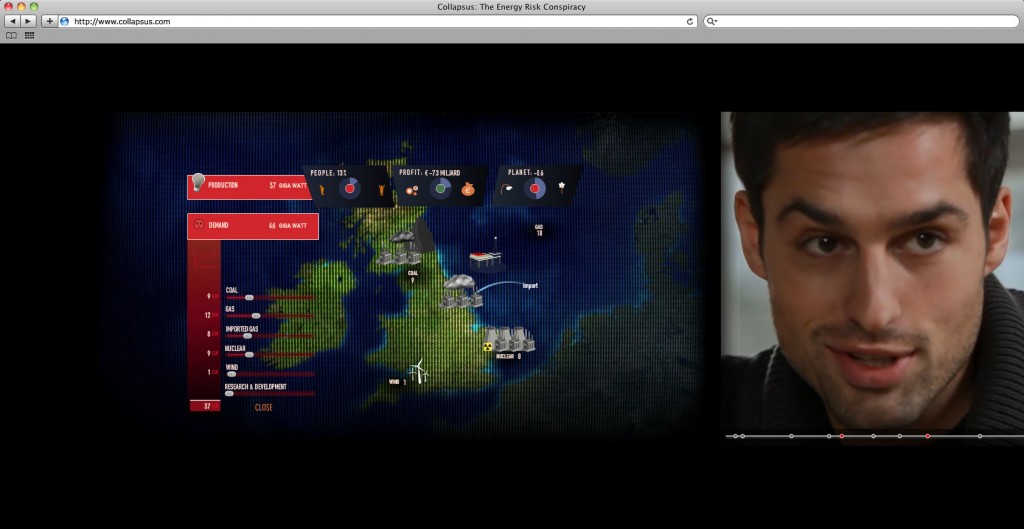Click the Demand 46 giga watt bar

pos(253,226)
